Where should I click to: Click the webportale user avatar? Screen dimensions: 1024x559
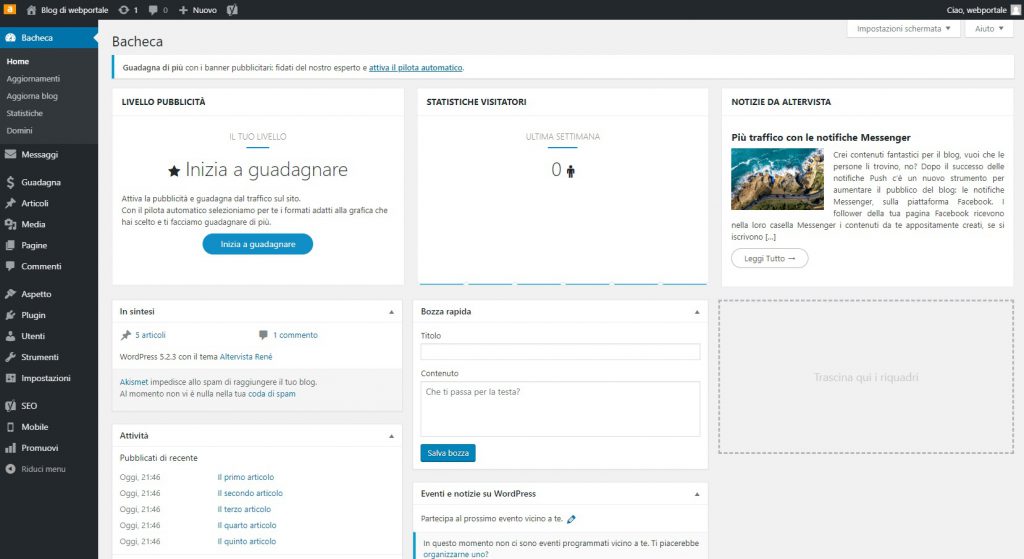click(x=1015, y=10)
